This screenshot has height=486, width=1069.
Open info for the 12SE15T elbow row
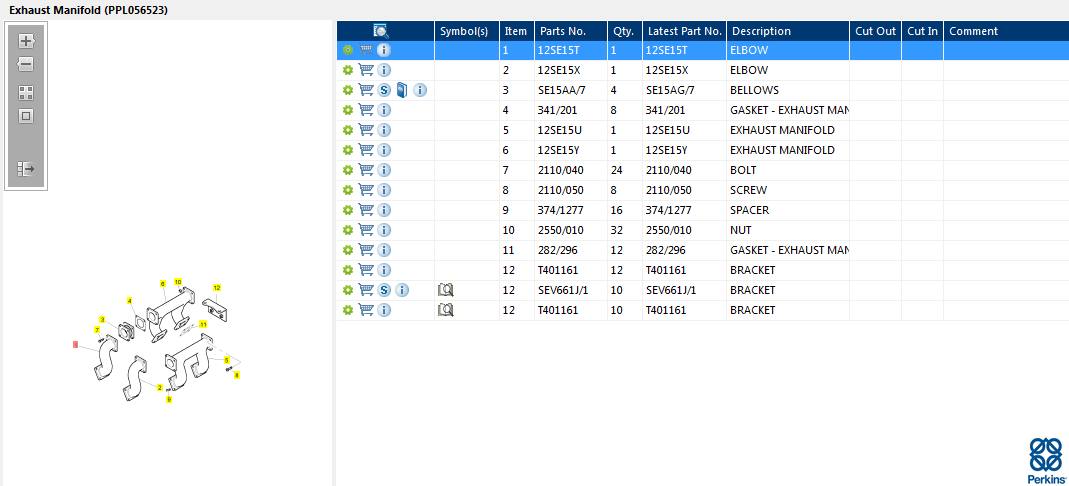384,50
